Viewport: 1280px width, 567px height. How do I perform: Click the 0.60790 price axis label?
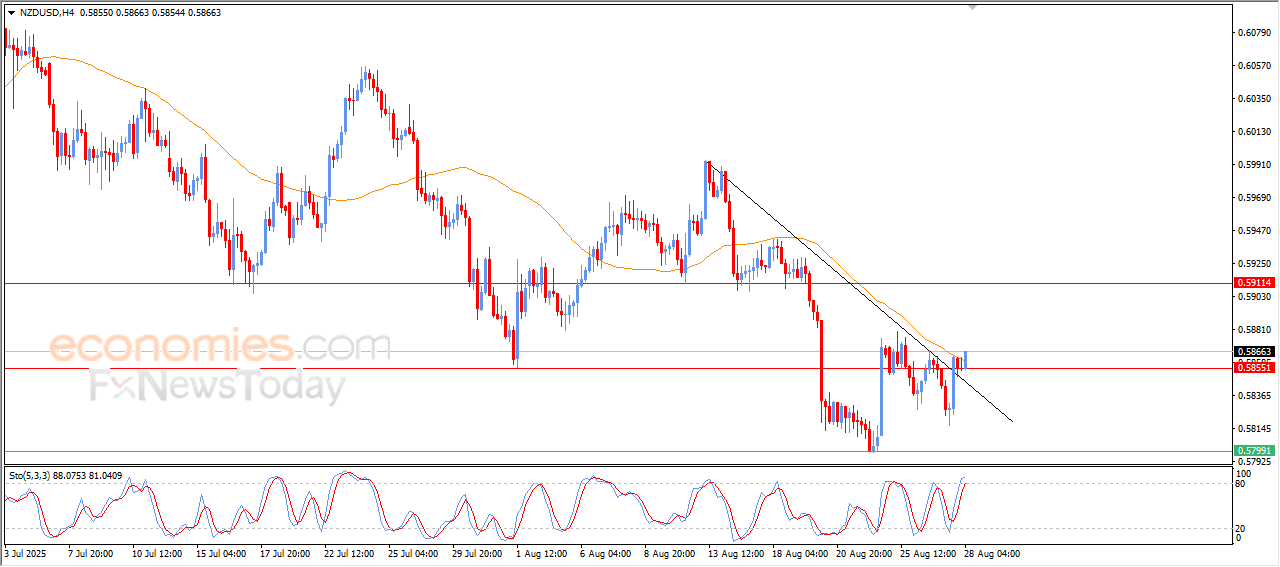pos(1255,33)
